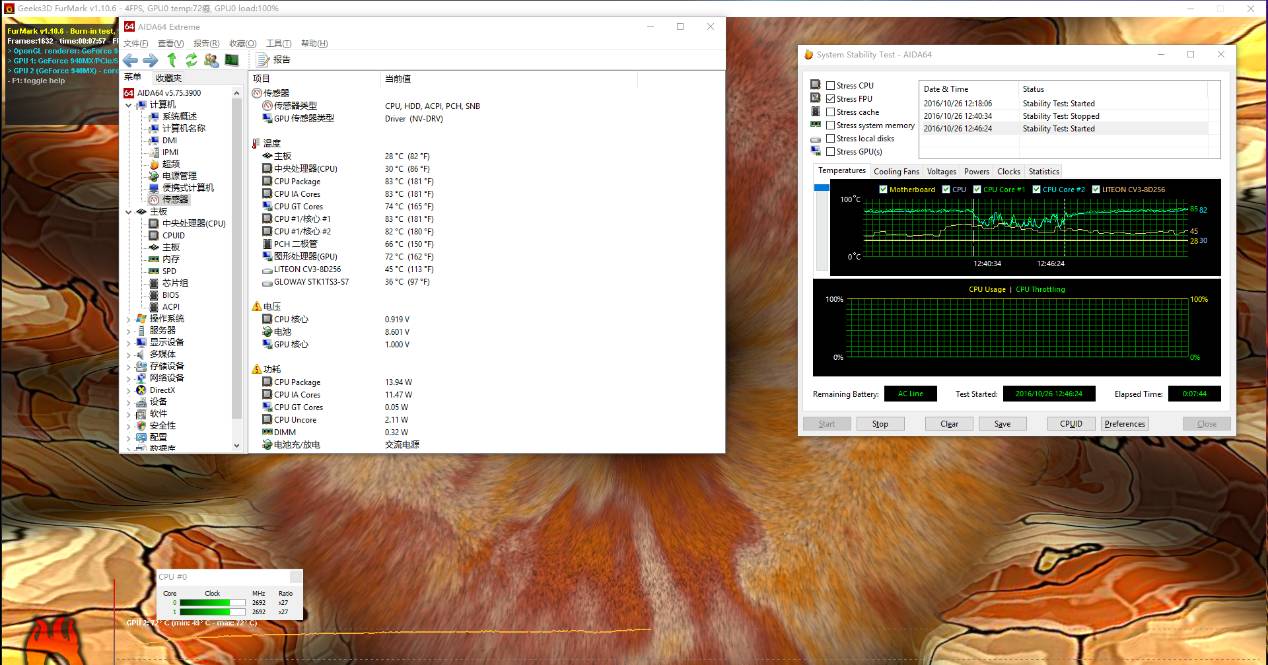Expand the 操作系统 tree node
This screenshot has width=1268, height=665.
click(128, 318)
